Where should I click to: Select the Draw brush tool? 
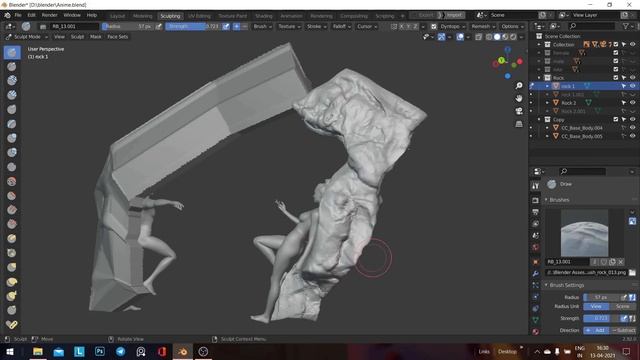[x=12, y=52]
